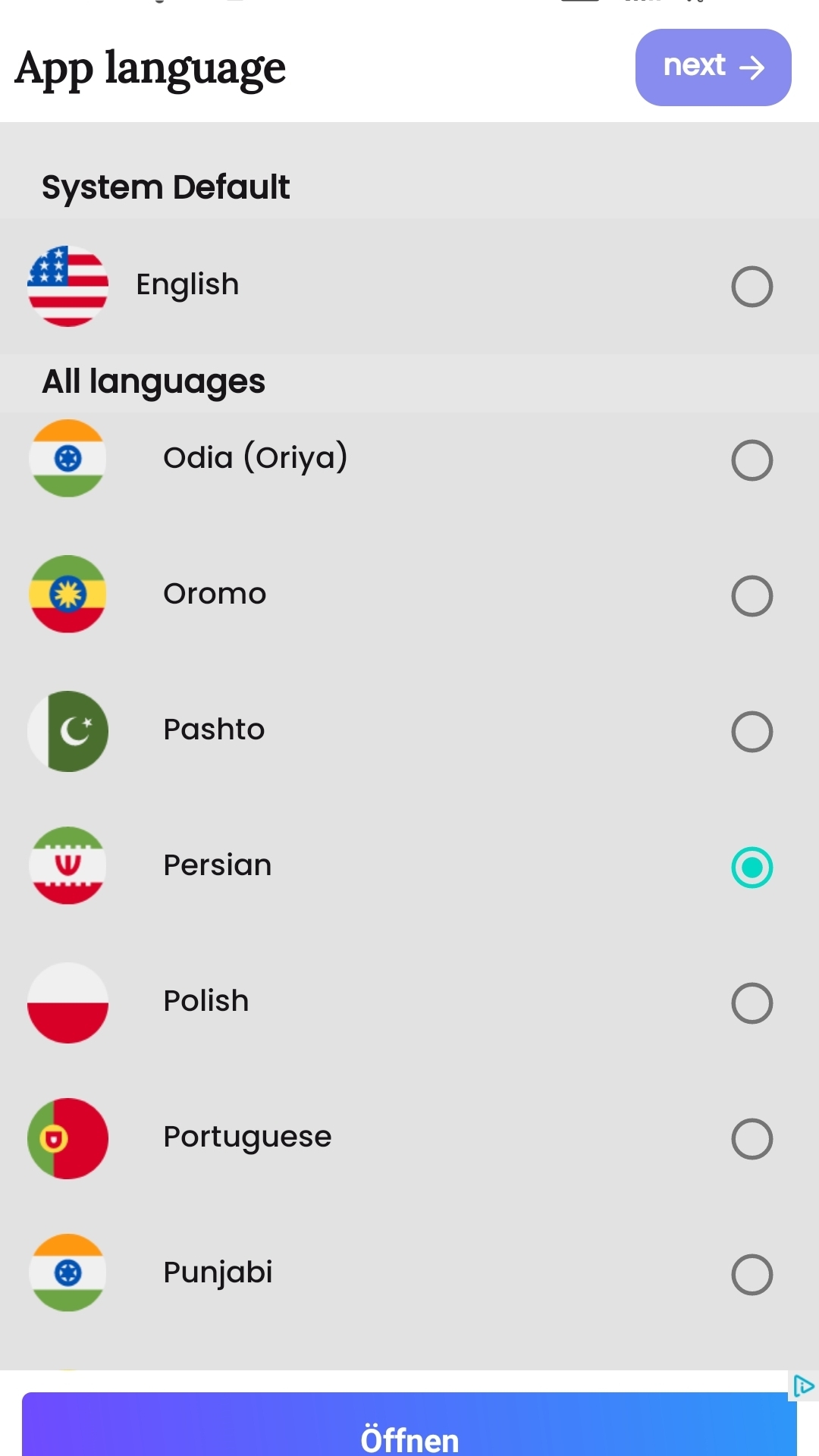Tap the Öffnen ad button
This screenshot has height=1456, width=819.
[x=409, y=1433]
